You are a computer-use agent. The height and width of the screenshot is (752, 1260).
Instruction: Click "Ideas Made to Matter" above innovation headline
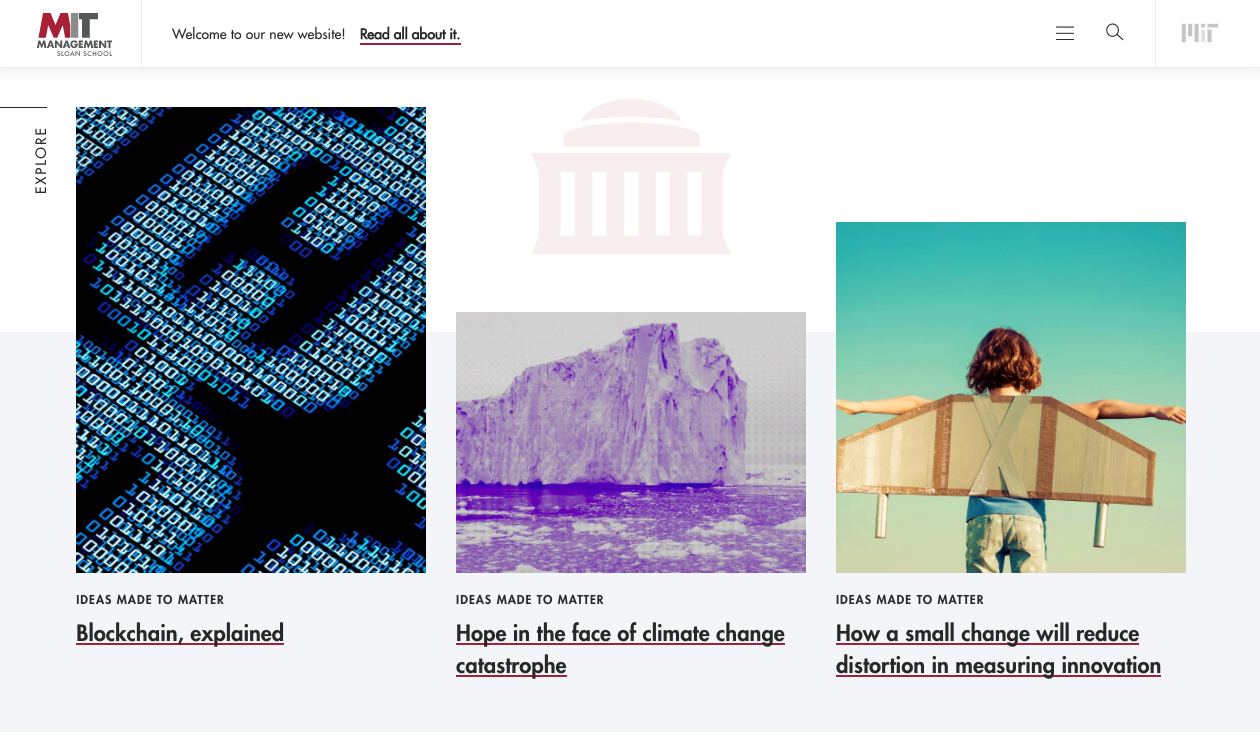click(910, 600)
